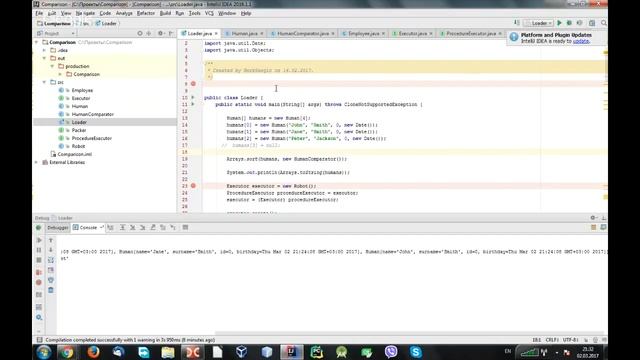Open Debug panel settings gear
The image size is (640, 360).
pos(593,218)
